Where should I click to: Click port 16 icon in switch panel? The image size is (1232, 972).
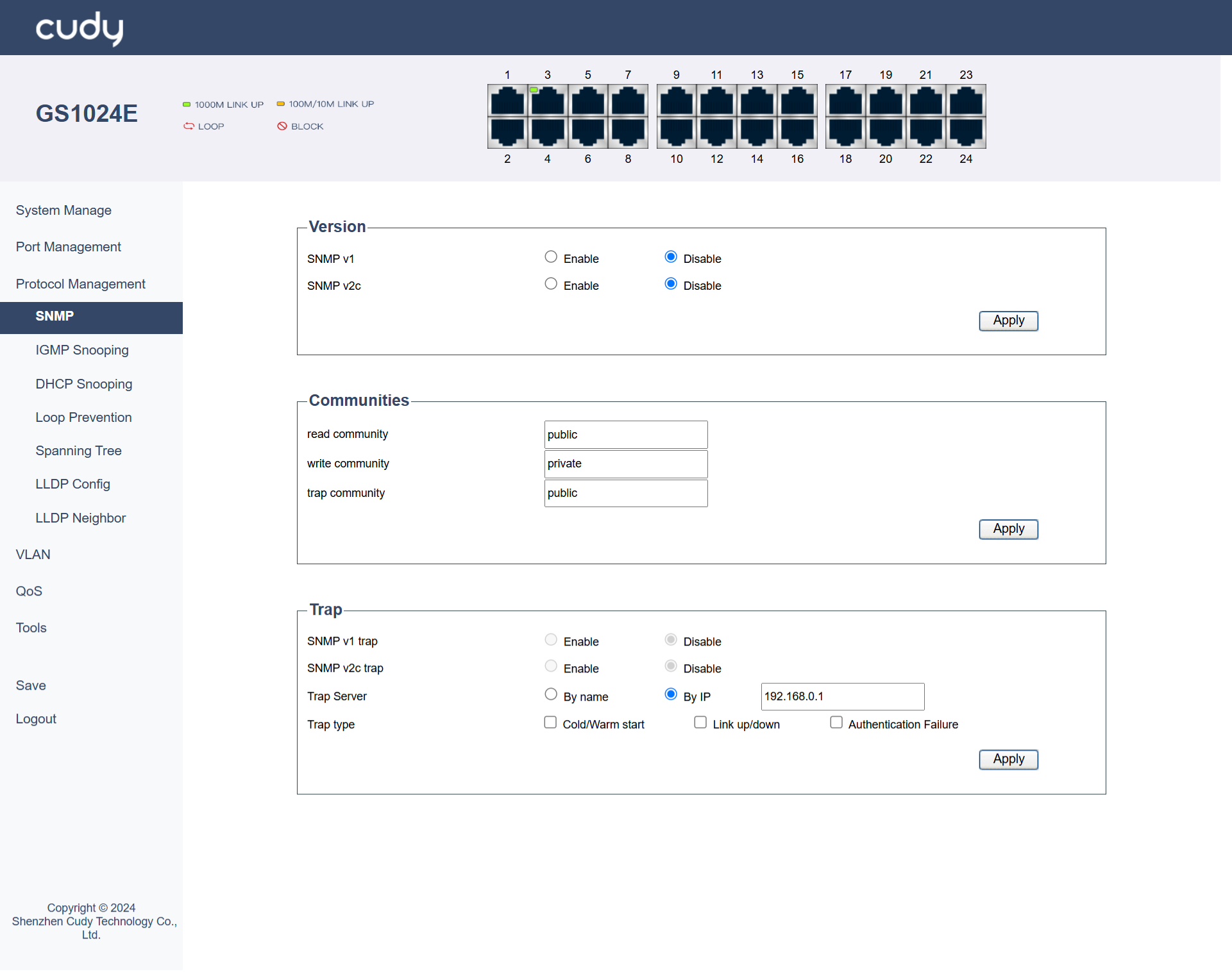click(798, 132)
